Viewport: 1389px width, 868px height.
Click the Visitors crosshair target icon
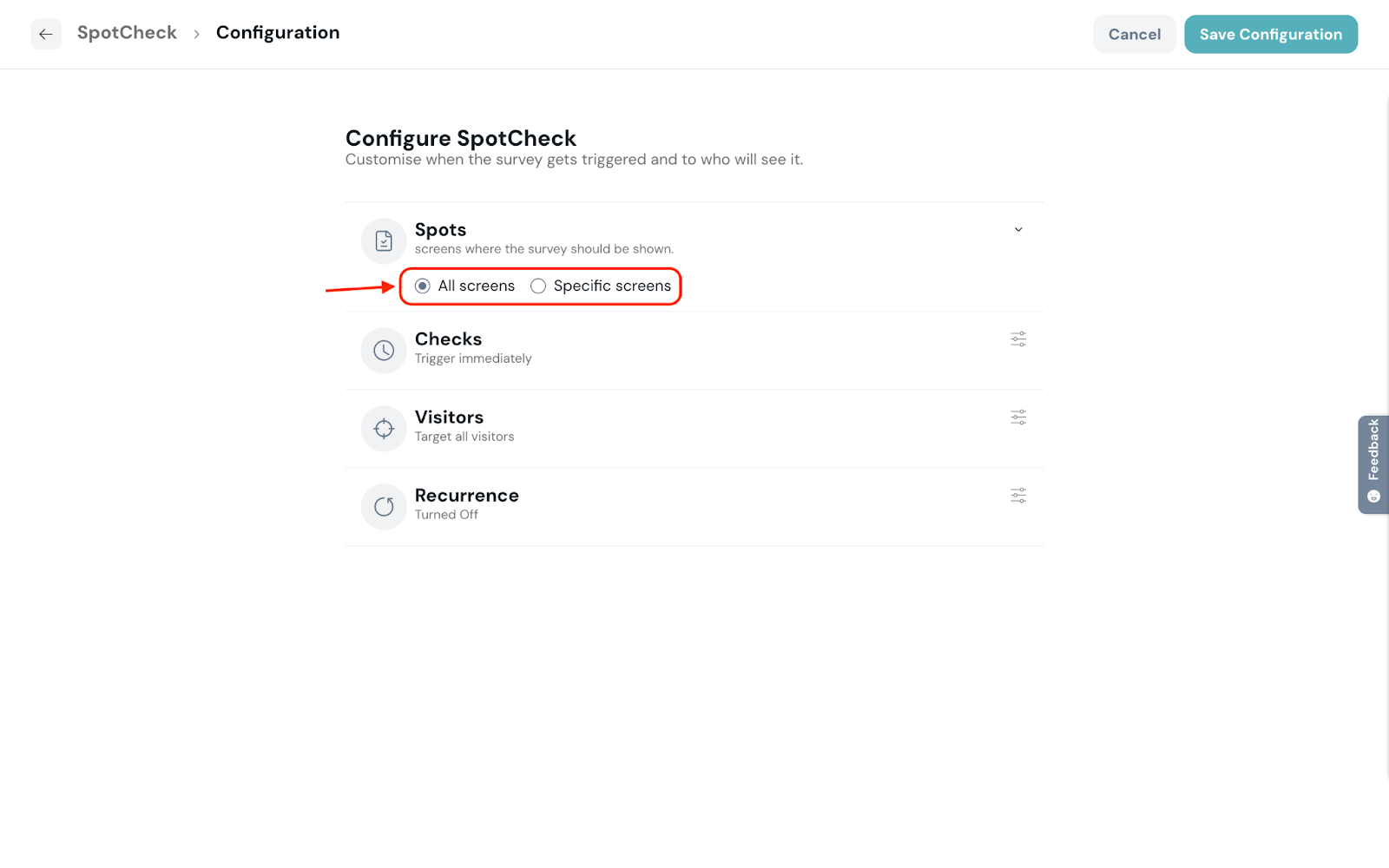point(384,429)
